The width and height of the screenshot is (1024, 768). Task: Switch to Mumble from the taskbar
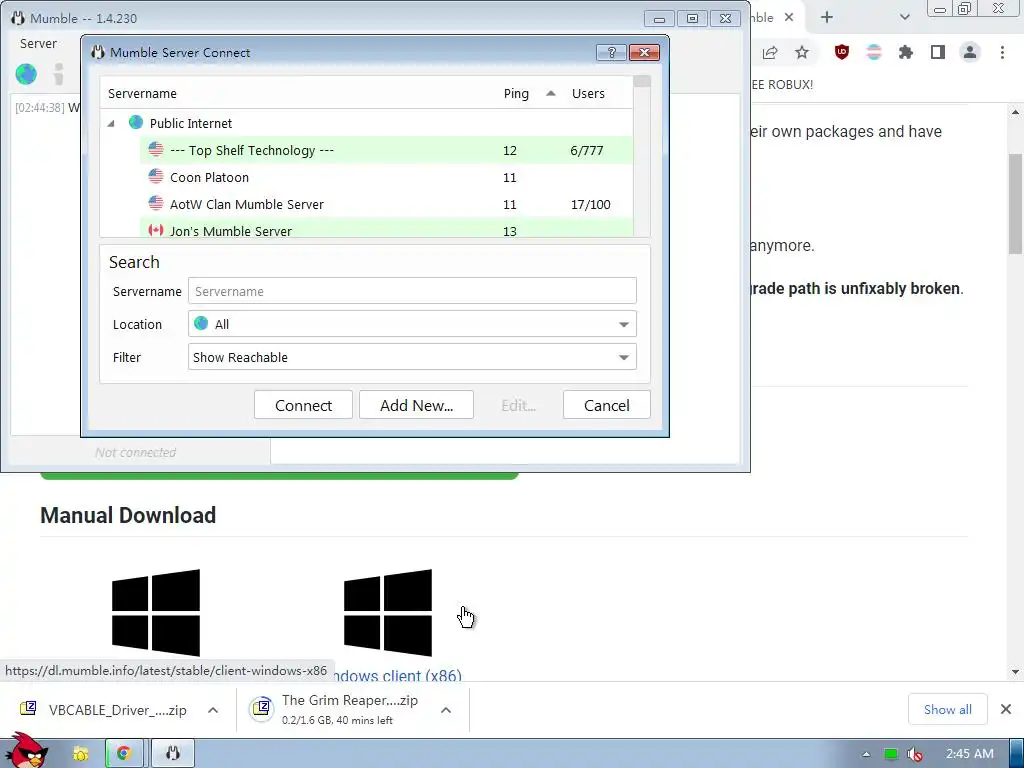tap(172, 754)
